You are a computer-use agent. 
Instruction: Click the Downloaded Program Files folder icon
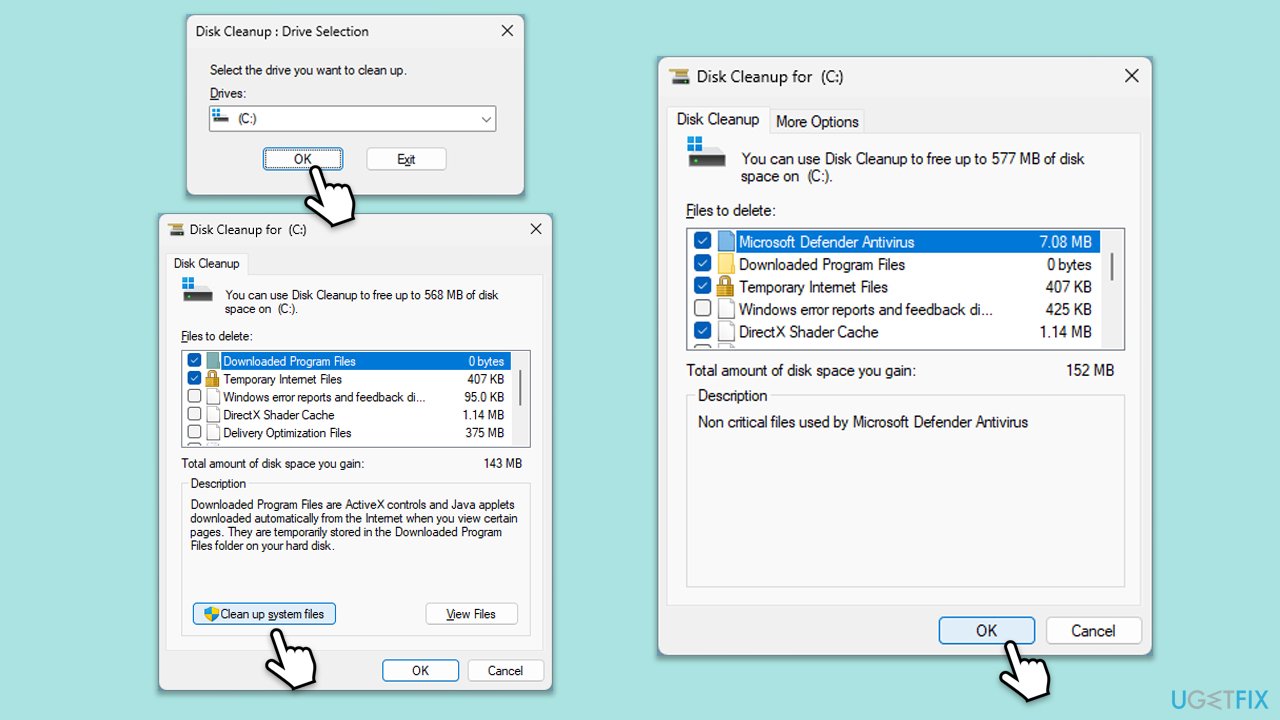point(725,263)
